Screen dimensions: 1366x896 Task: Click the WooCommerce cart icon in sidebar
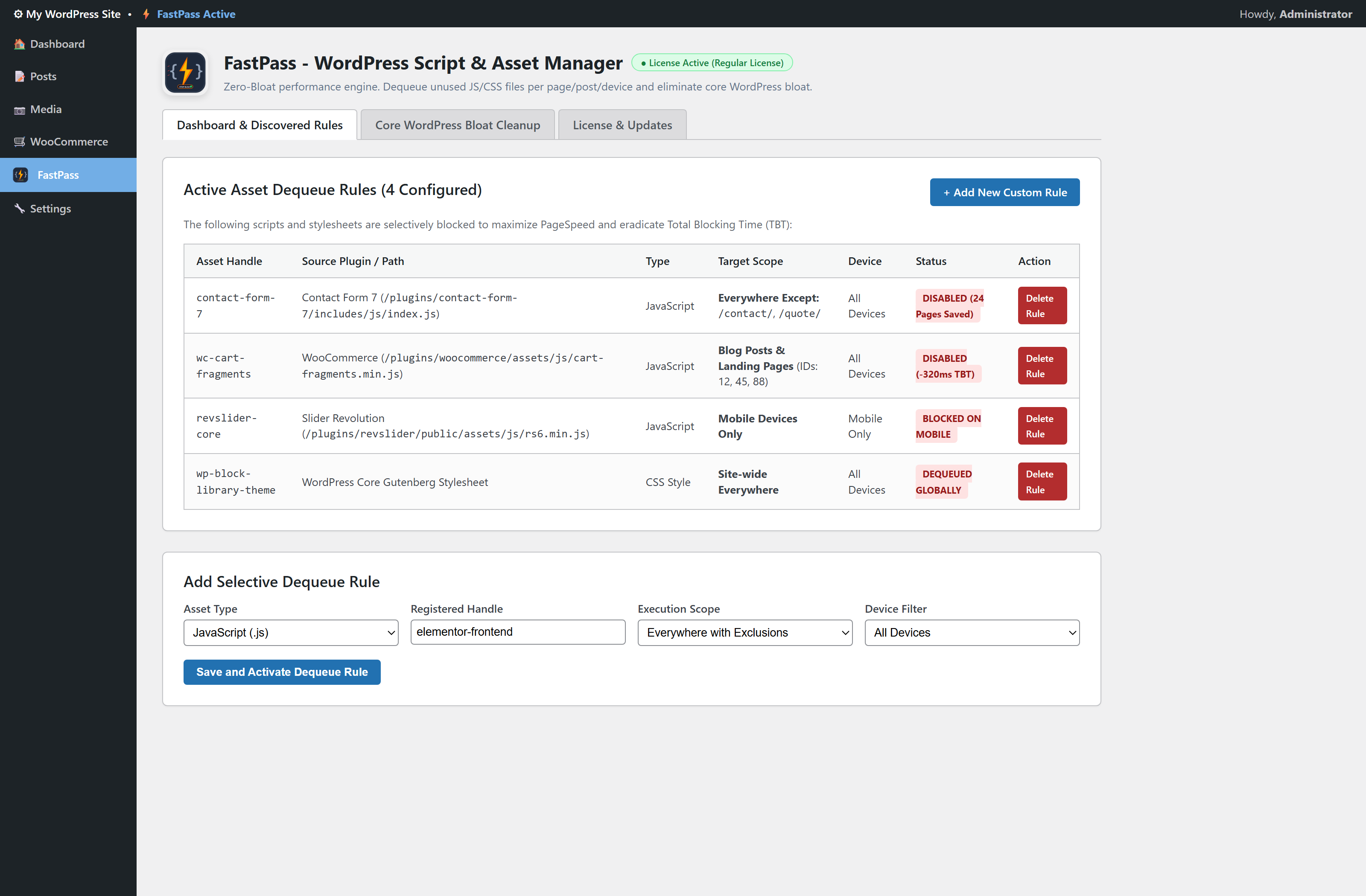pyautogui.click(x=20, y=142)
